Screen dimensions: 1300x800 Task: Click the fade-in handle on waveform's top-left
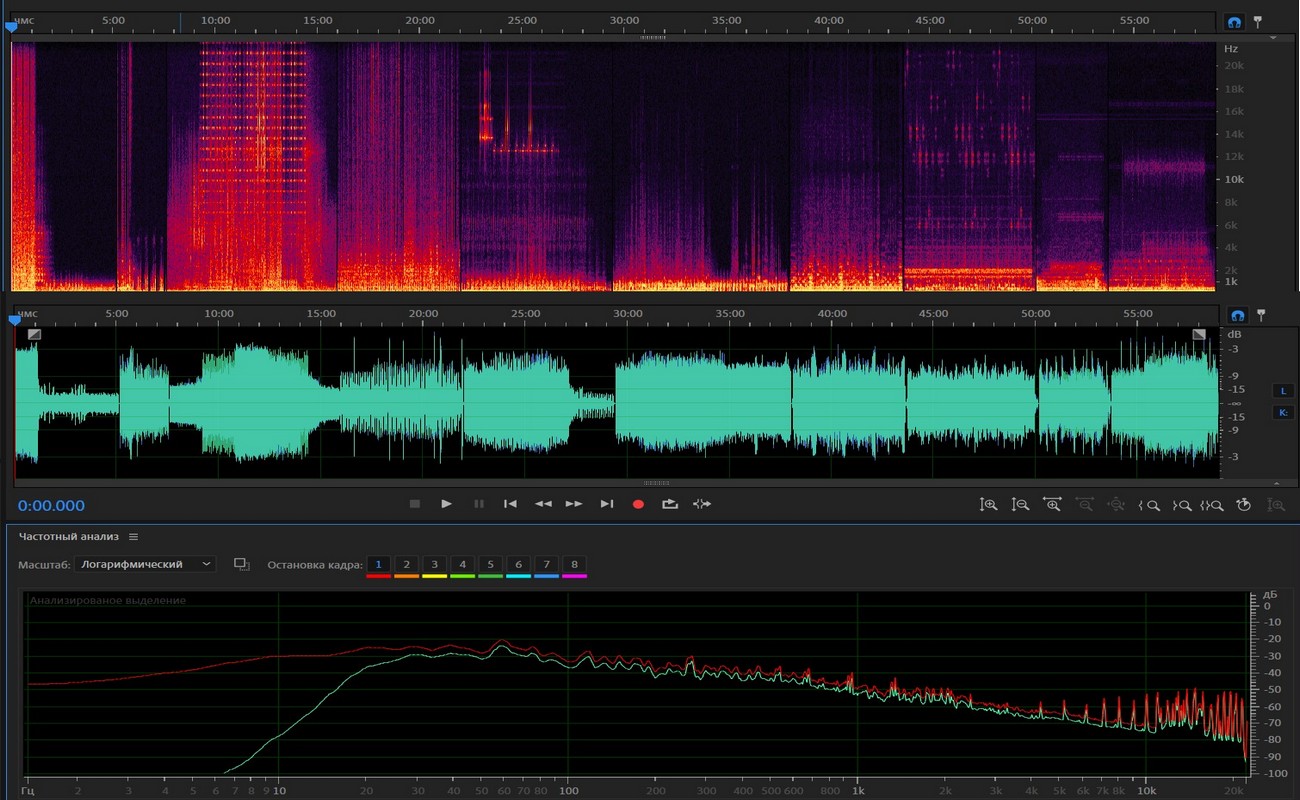pos(35,334)
